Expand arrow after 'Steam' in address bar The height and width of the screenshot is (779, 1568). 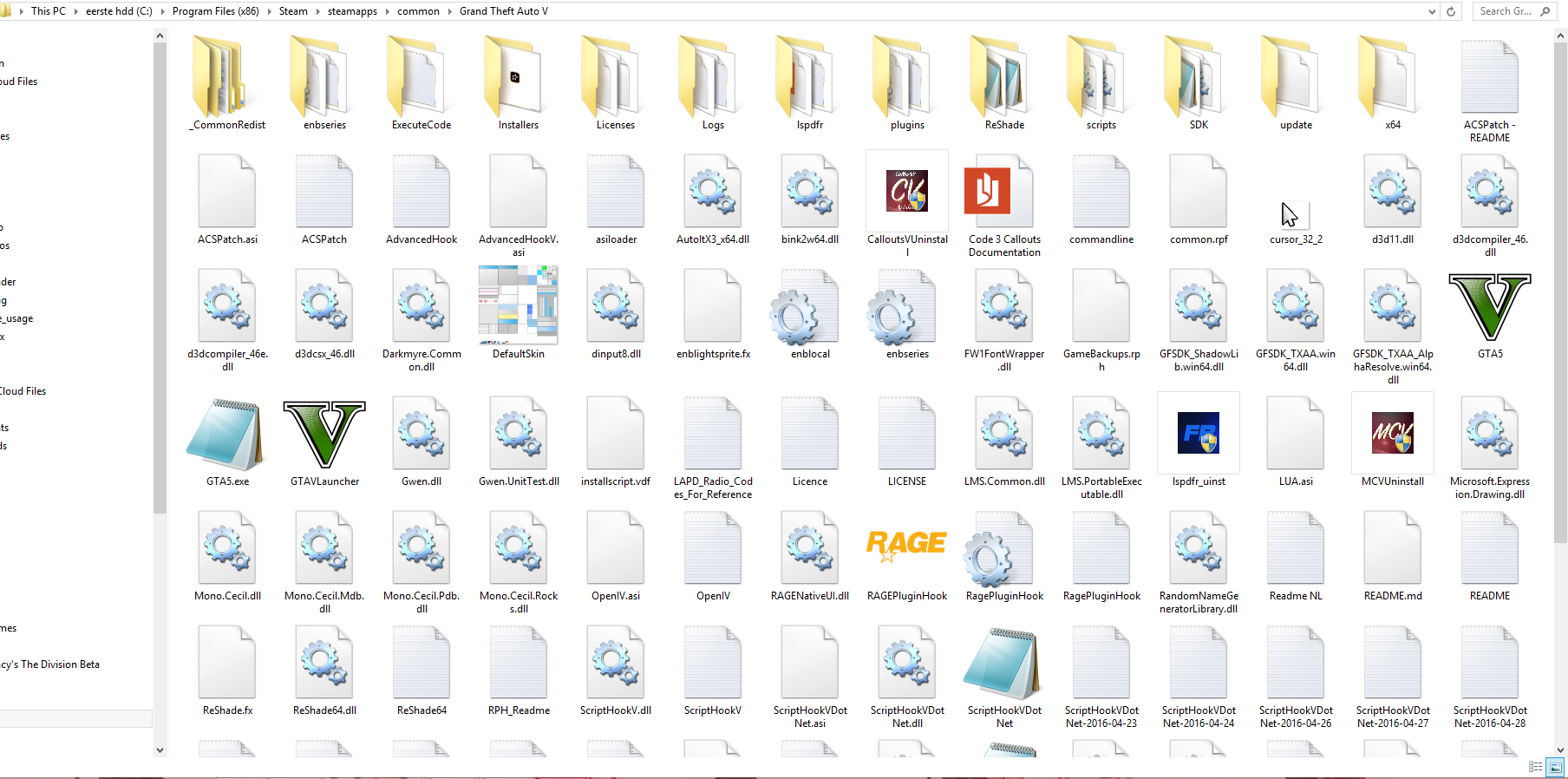[x=317, y=11]
